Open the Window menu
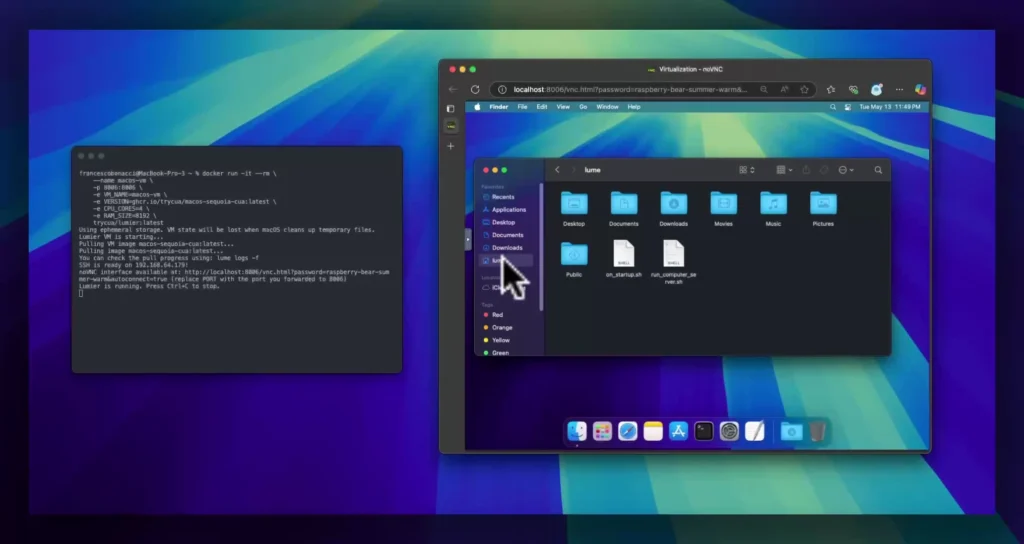 point(607,106)
